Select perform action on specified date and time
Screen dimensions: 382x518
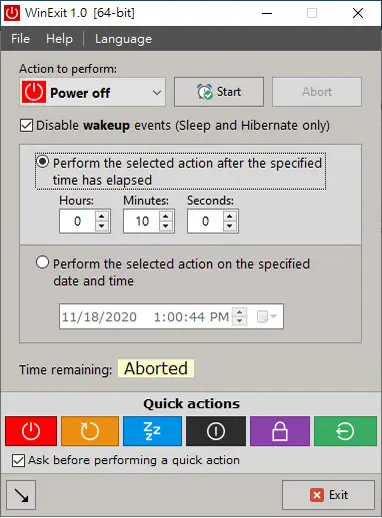pos(42,262)
